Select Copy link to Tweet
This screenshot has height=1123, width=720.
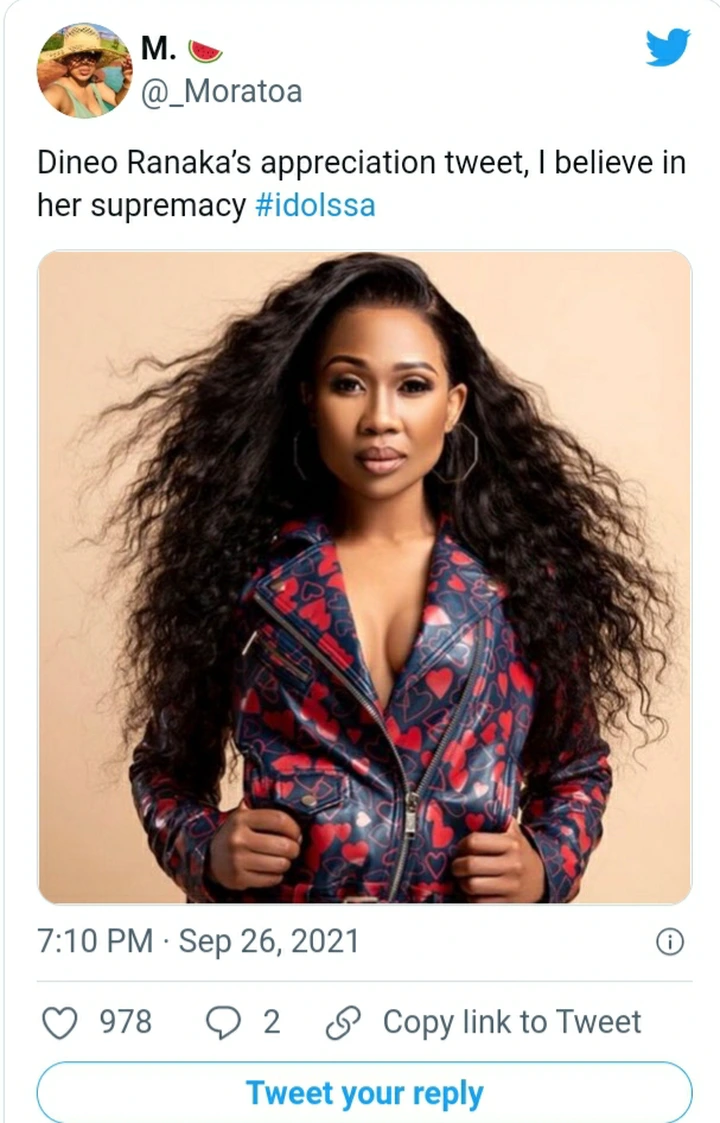(x=512, y=1022)
